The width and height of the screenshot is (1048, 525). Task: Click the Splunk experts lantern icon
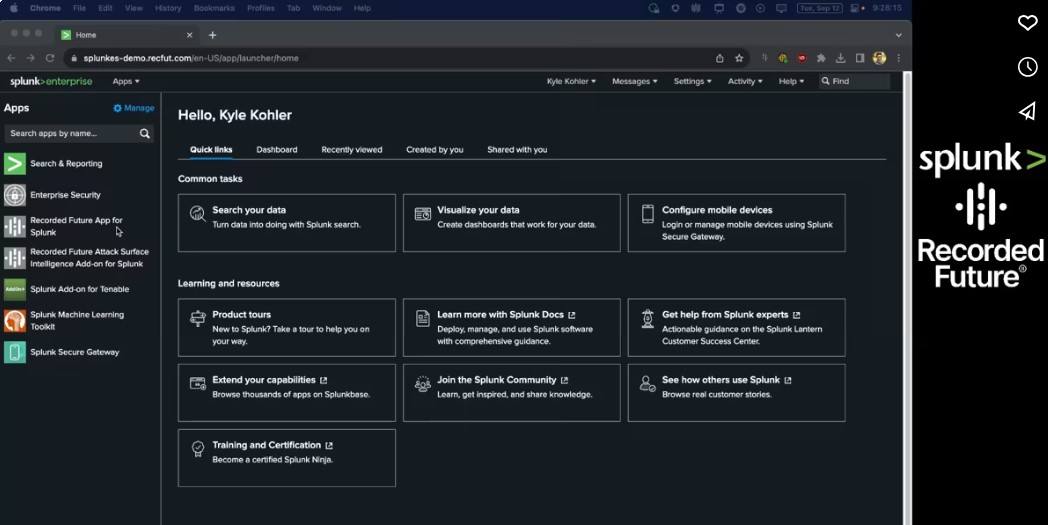(x=648, y=318)
